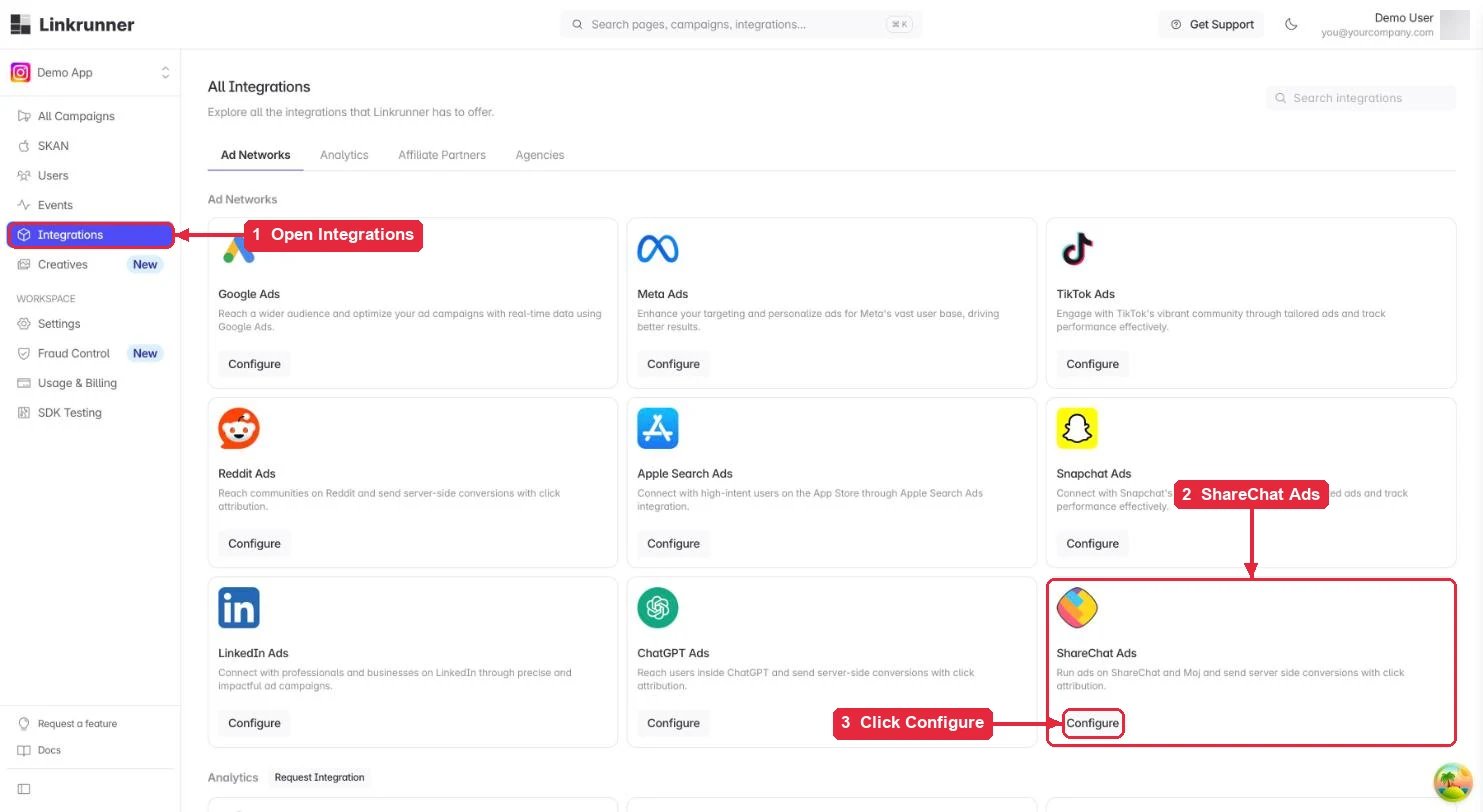Configure Reddit Ads integration

(254, 543)
